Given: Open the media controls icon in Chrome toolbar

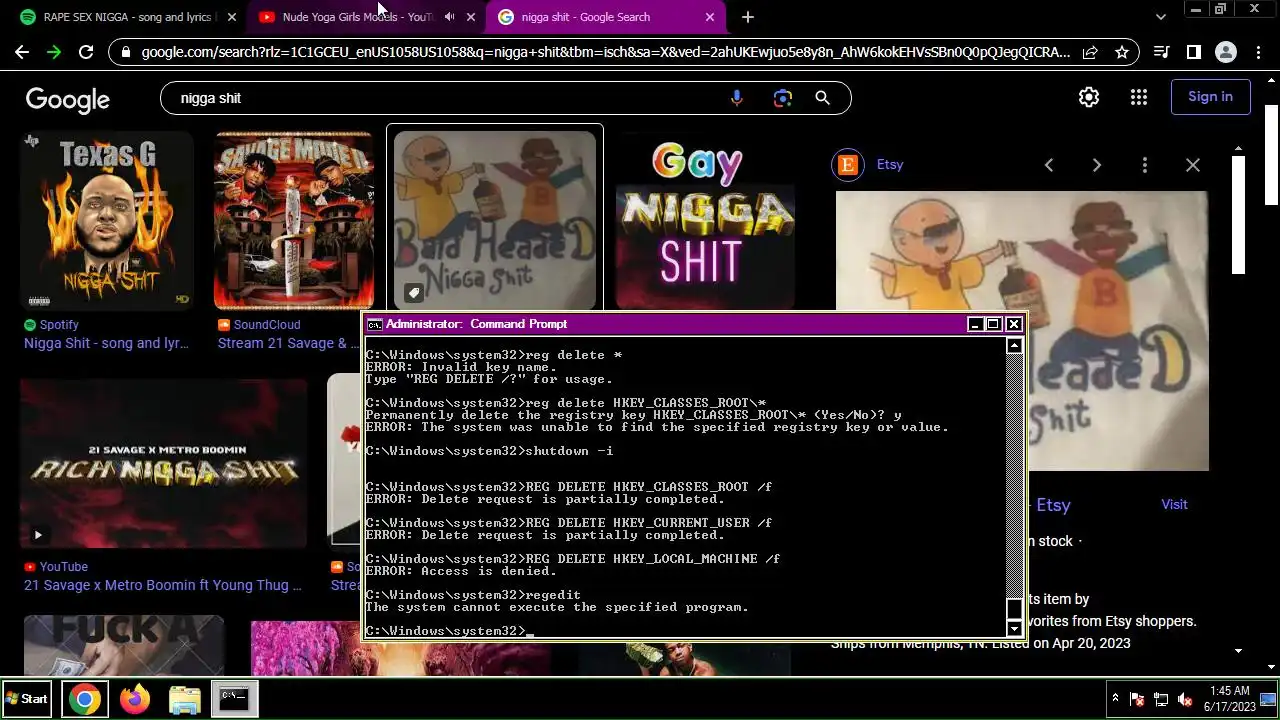Looking at the screenshot, I should tap(1161, 52).
